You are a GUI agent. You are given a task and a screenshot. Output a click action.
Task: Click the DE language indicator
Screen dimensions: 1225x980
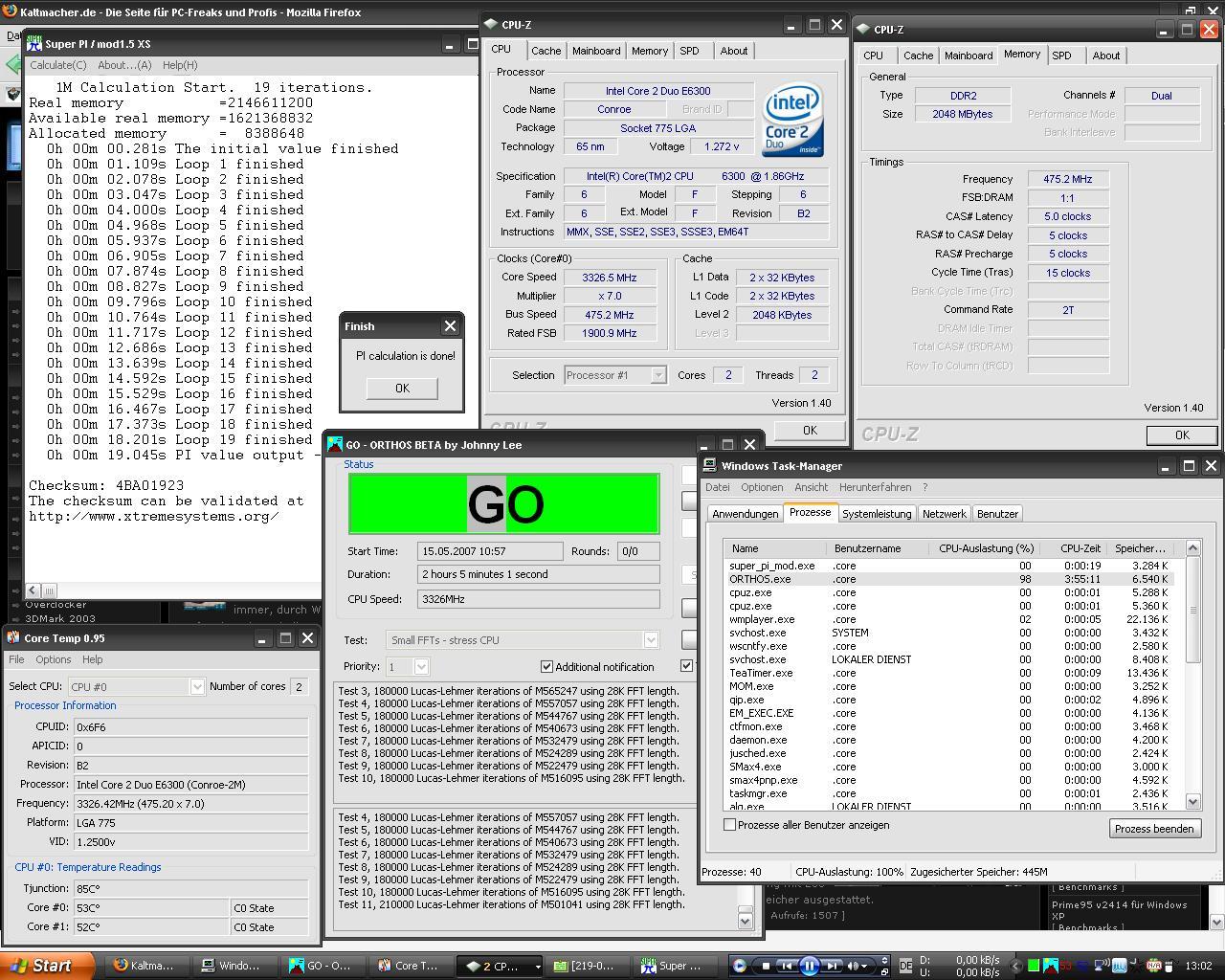click(x=906, y=967)
